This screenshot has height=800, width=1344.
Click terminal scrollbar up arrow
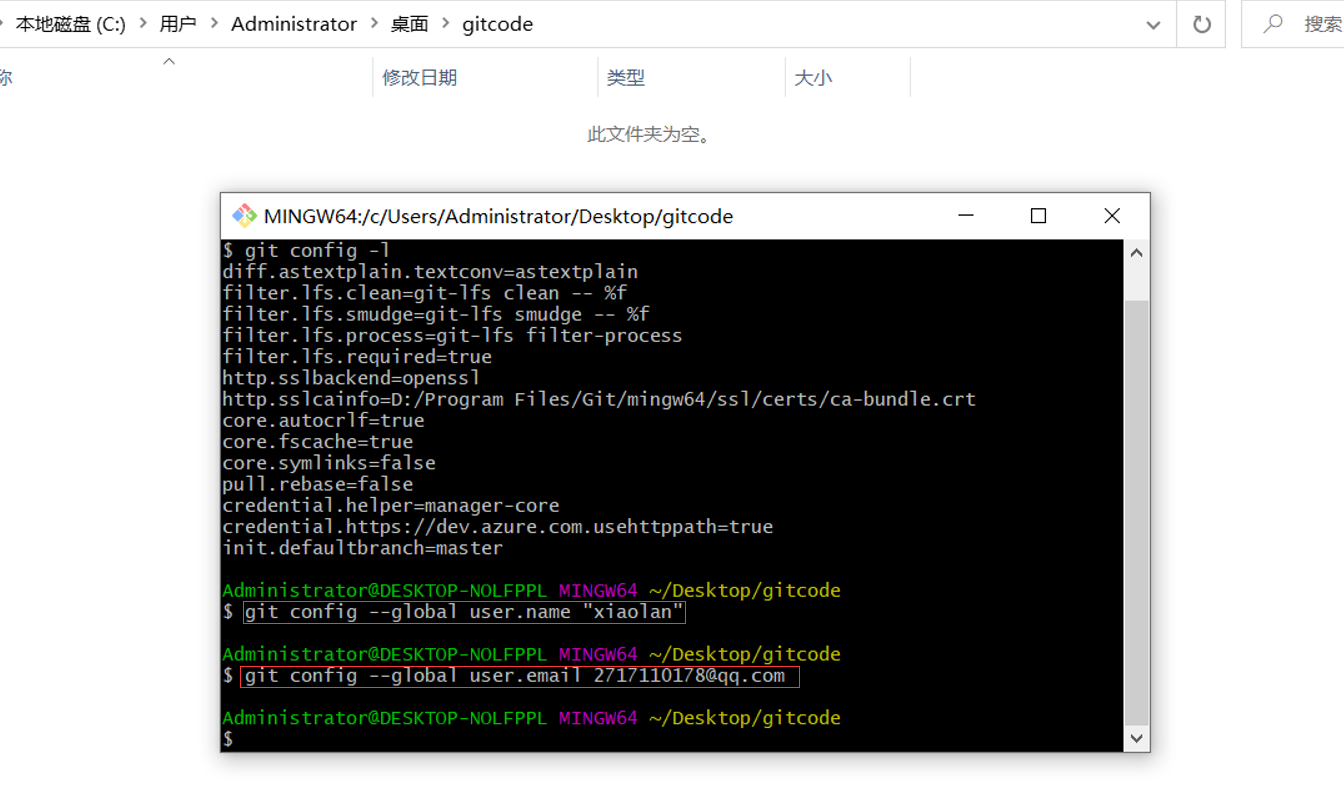1136,253
